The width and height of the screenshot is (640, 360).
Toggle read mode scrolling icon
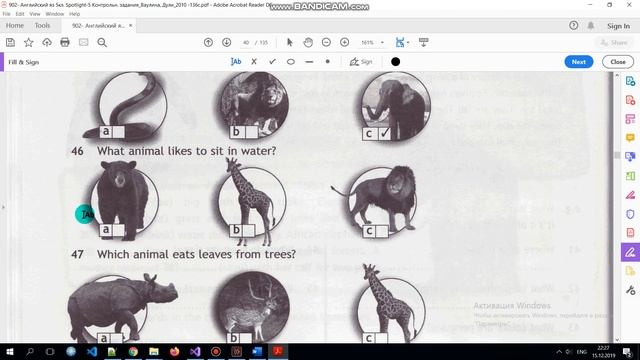coord(423,42)
